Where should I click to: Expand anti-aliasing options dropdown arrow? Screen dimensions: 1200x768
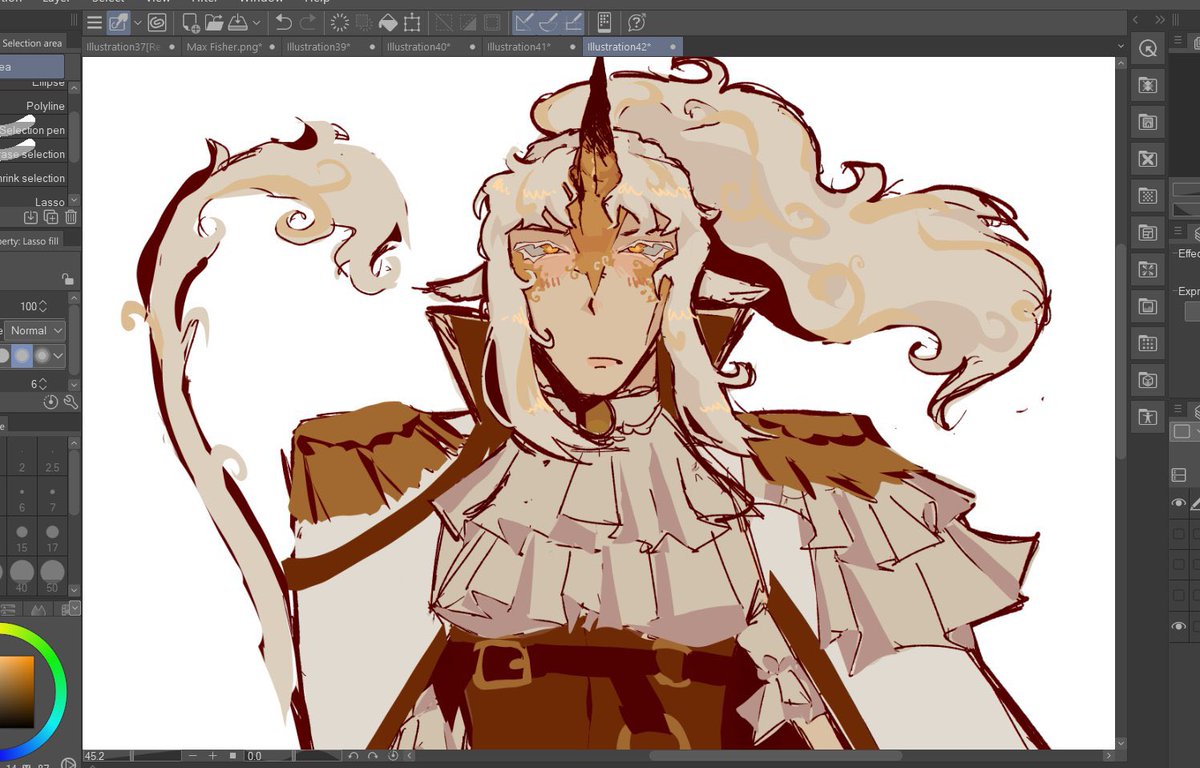point(59,355)
